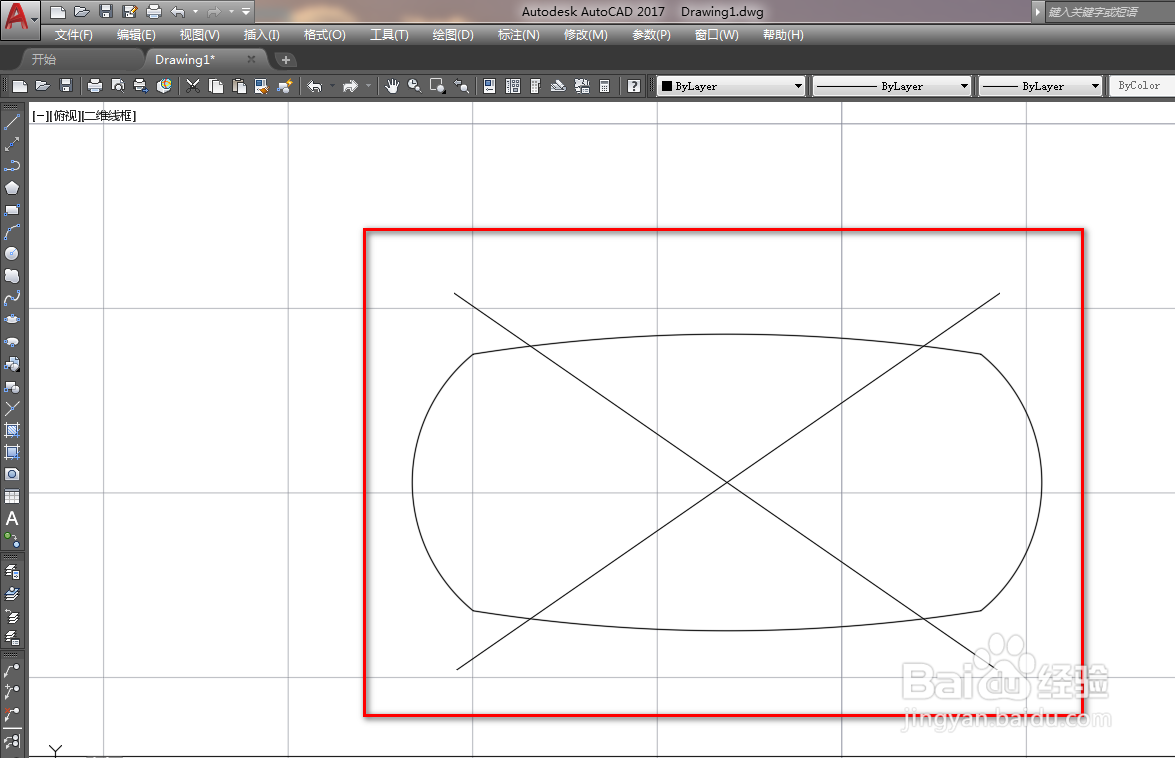Switch to the Drawing1* tab
Viewport: 1175px width, 758px height.
click(x=185, y=59)
